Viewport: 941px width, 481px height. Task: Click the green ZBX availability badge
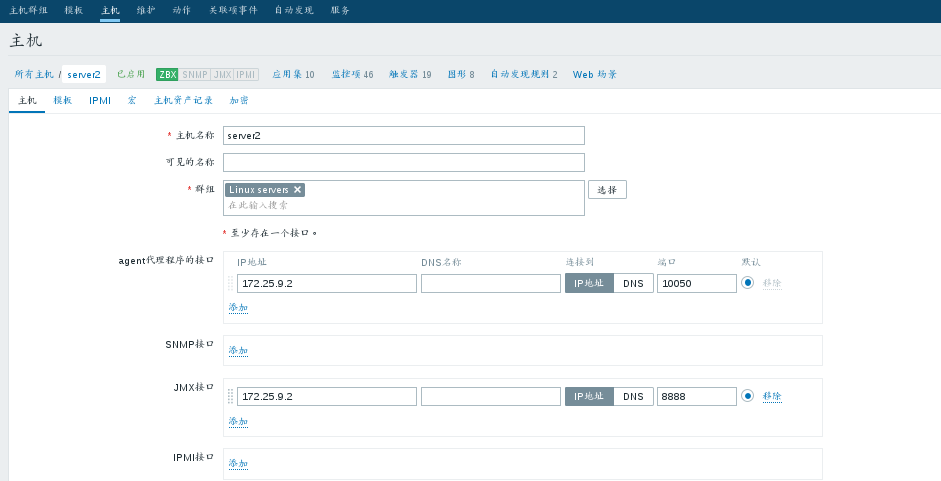click(167, 74)
